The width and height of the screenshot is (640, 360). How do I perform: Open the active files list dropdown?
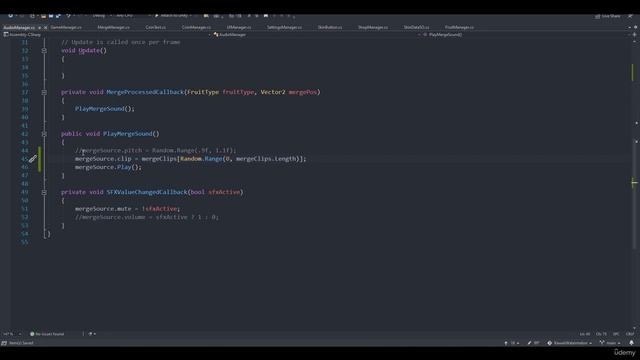tap(629, 27)
